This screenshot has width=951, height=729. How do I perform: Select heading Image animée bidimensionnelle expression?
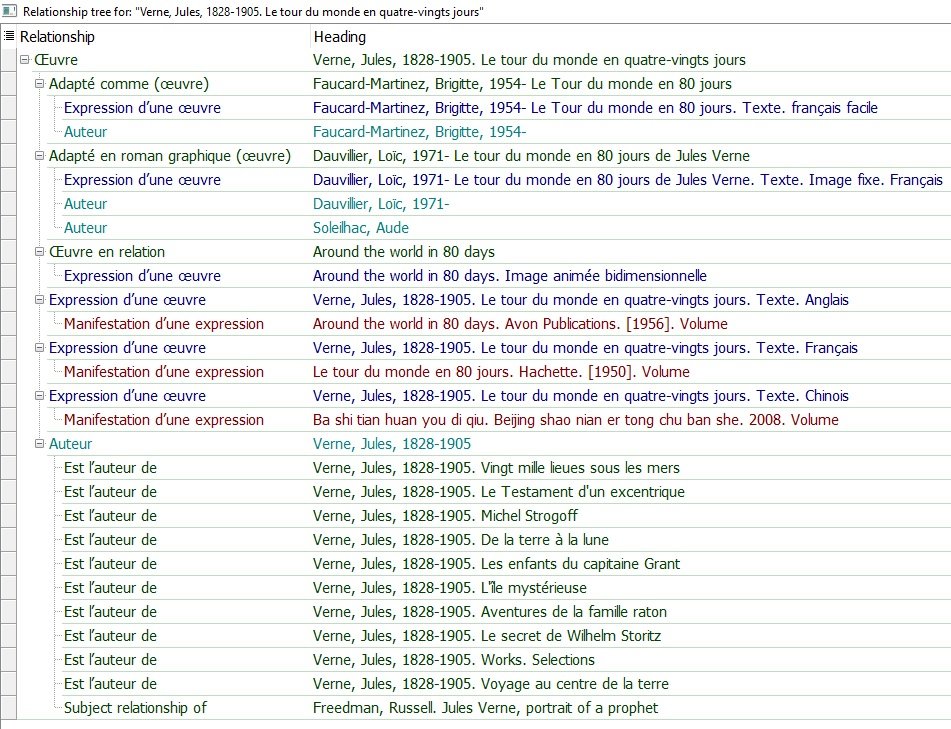[509, 276]
